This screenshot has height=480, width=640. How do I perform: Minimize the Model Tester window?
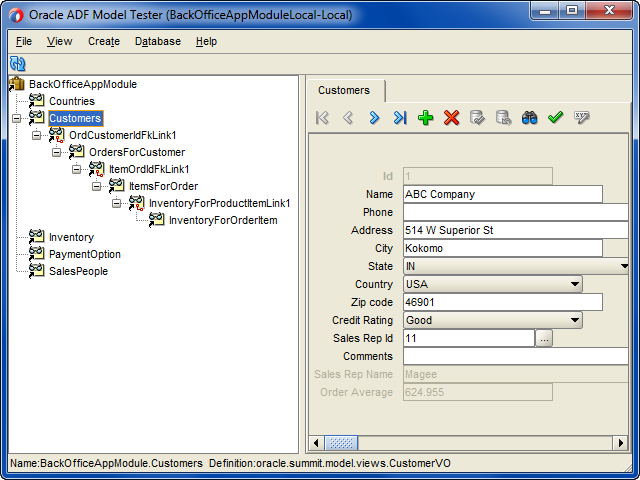click(545, 11)
